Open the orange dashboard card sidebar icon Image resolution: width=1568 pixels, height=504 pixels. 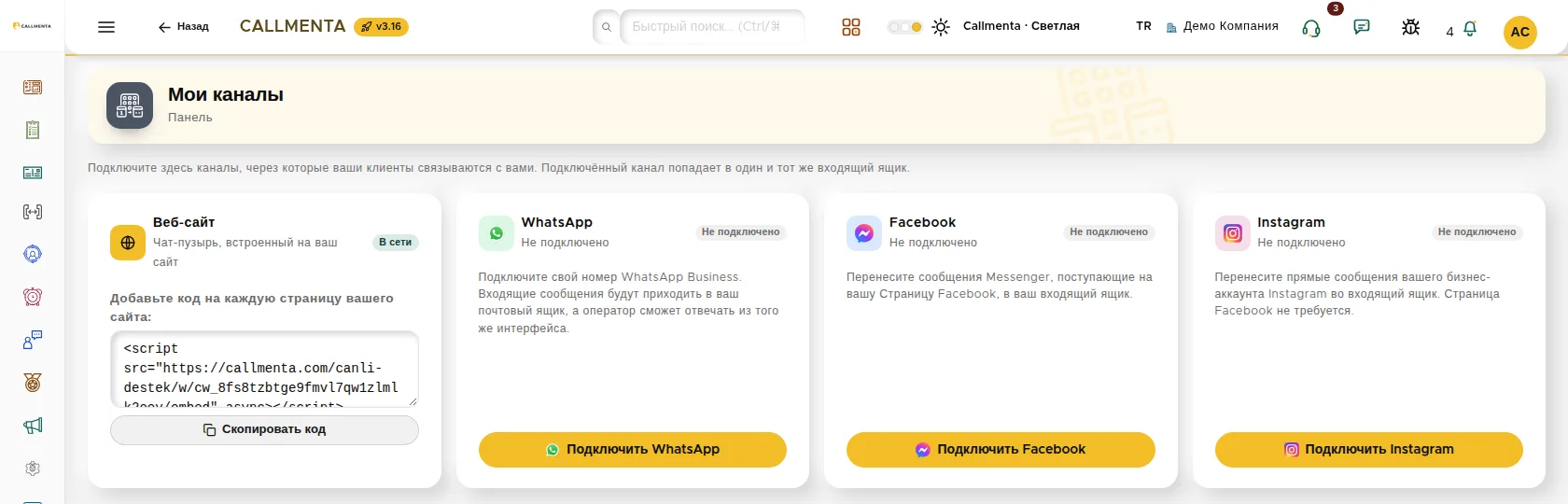pos(33,87)
